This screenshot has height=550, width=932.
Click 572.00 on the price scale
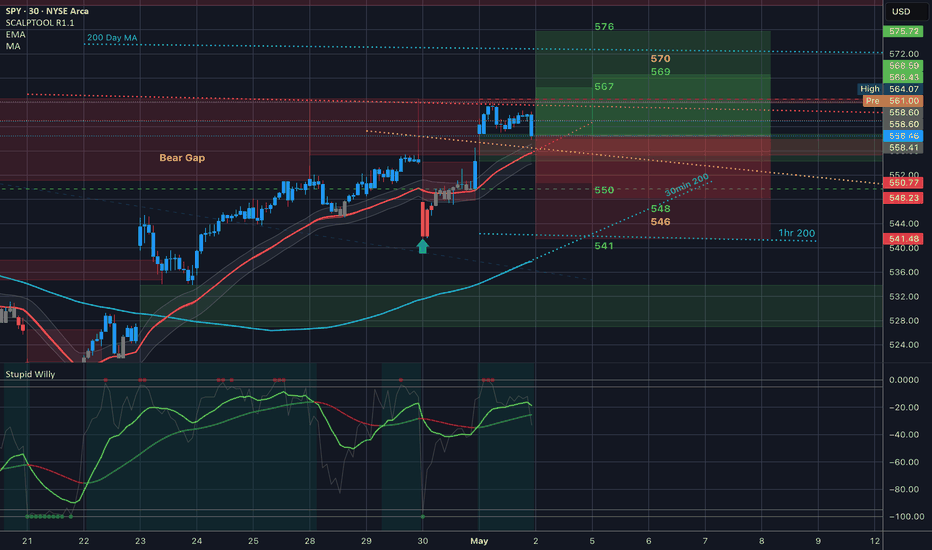[903, 54]
